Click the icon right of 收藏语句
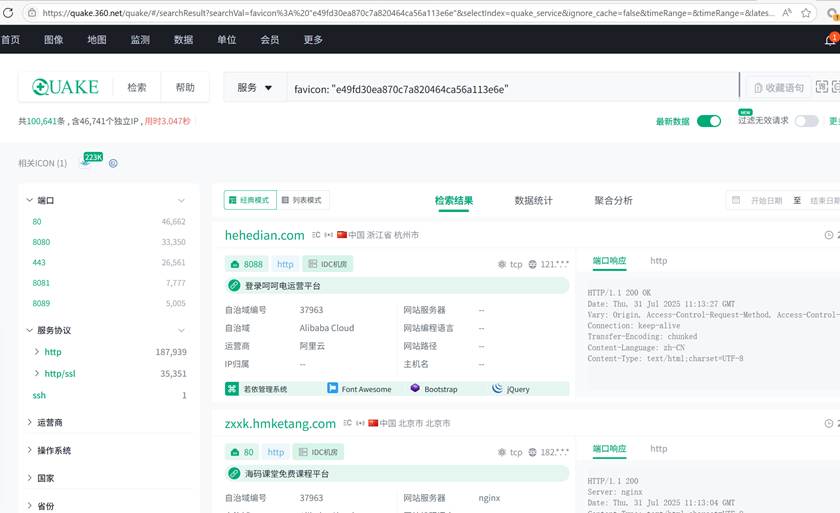Image resolution: width=840 pixels, height=513 pixels. coord(821,87)
